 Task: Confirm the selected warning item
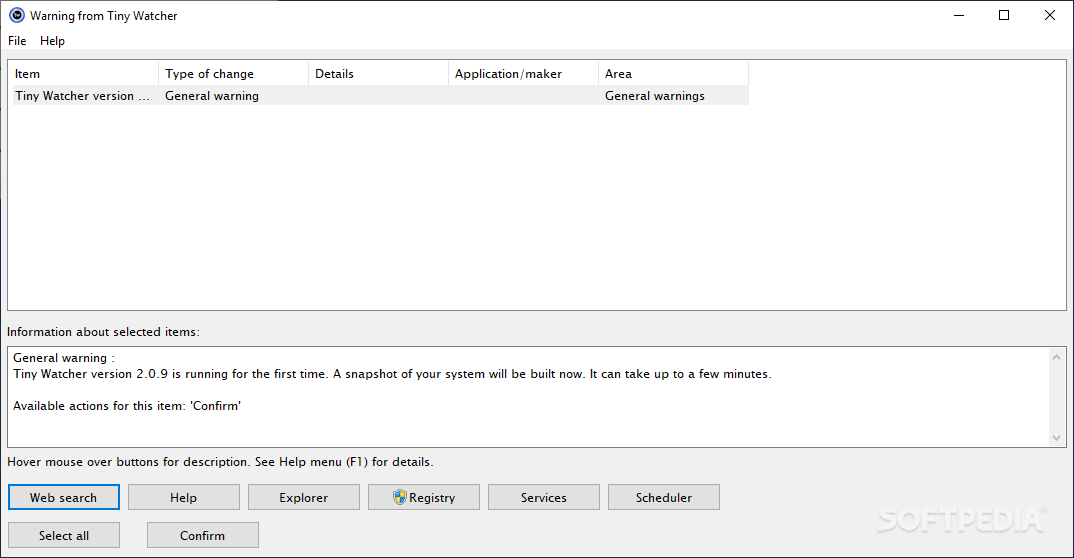[x=203, y=535]
